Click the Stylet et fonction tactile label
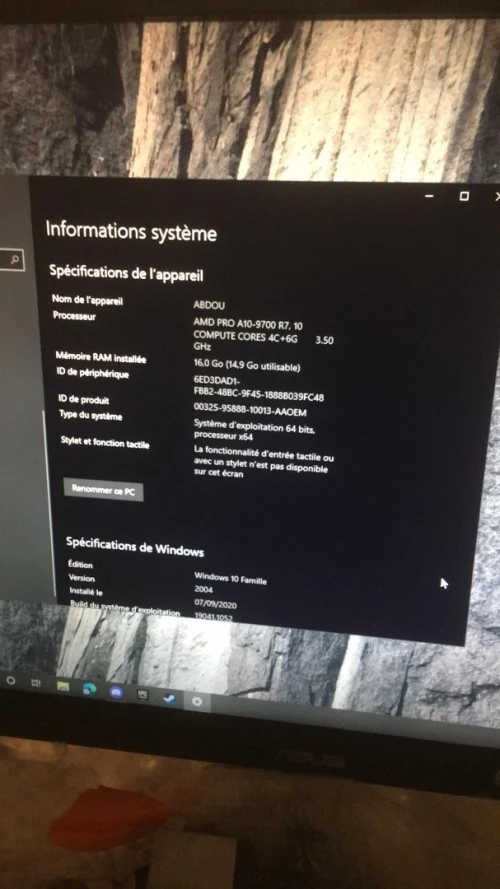The width and height of the screenshot is (500, 889). pos(105,442)
